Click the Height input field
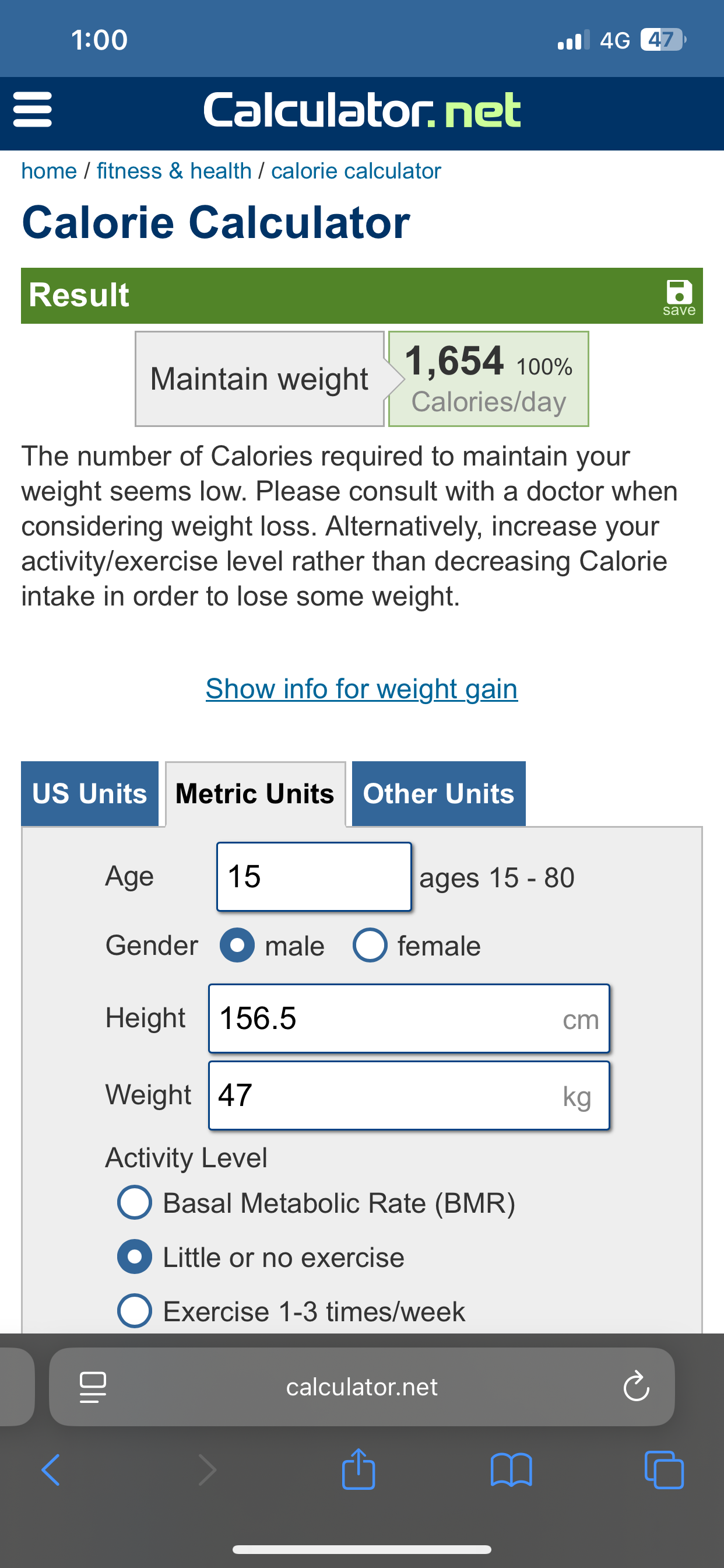724x1568 pixels. pyautogui.click(x=409, y=1019)
